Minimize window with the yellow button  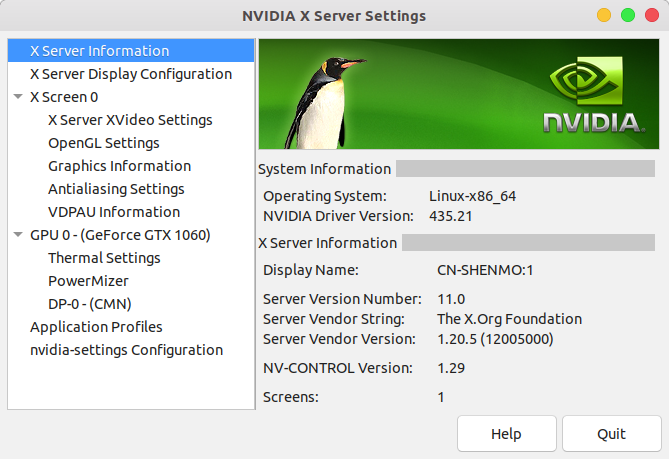[604, 15]
